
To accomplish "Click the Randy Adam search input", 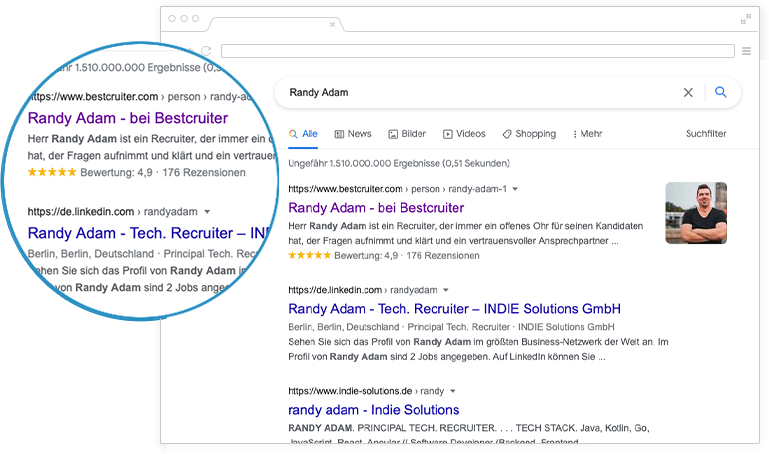I will (x=481, y=92).
